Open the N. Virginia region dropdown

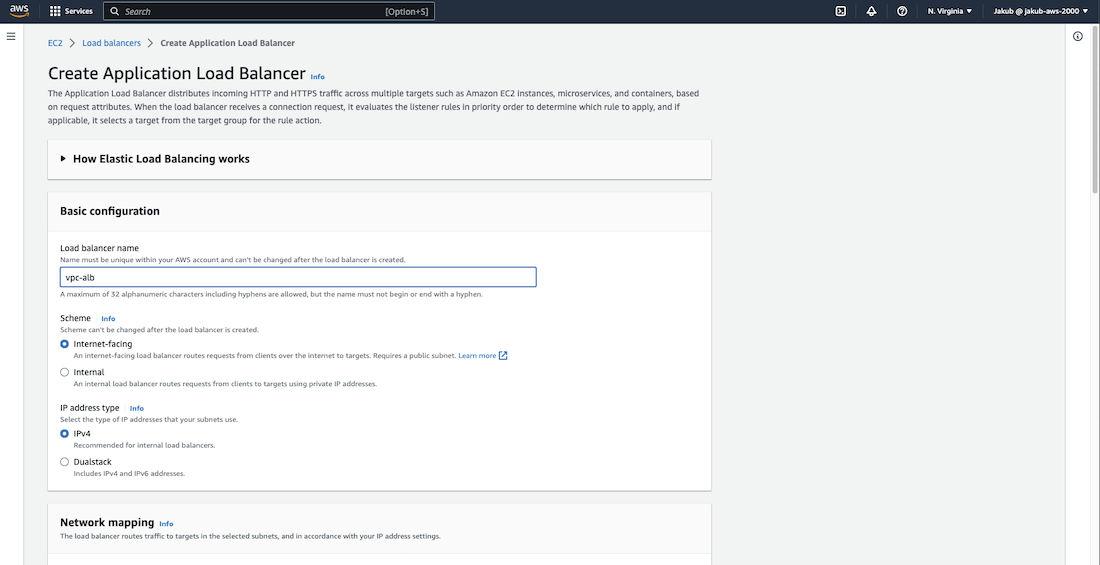949,11
